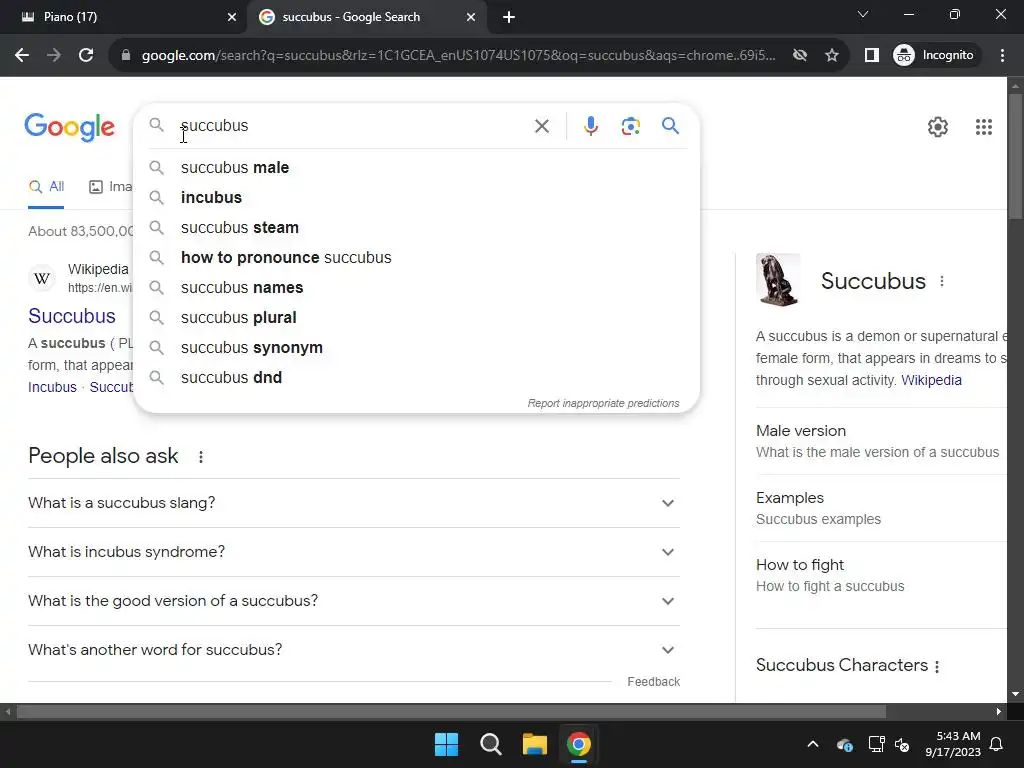Image resolution: width=1024 pixels, height=768 pixels.
Task: Open a new browser tab
Action: (509, 17)
